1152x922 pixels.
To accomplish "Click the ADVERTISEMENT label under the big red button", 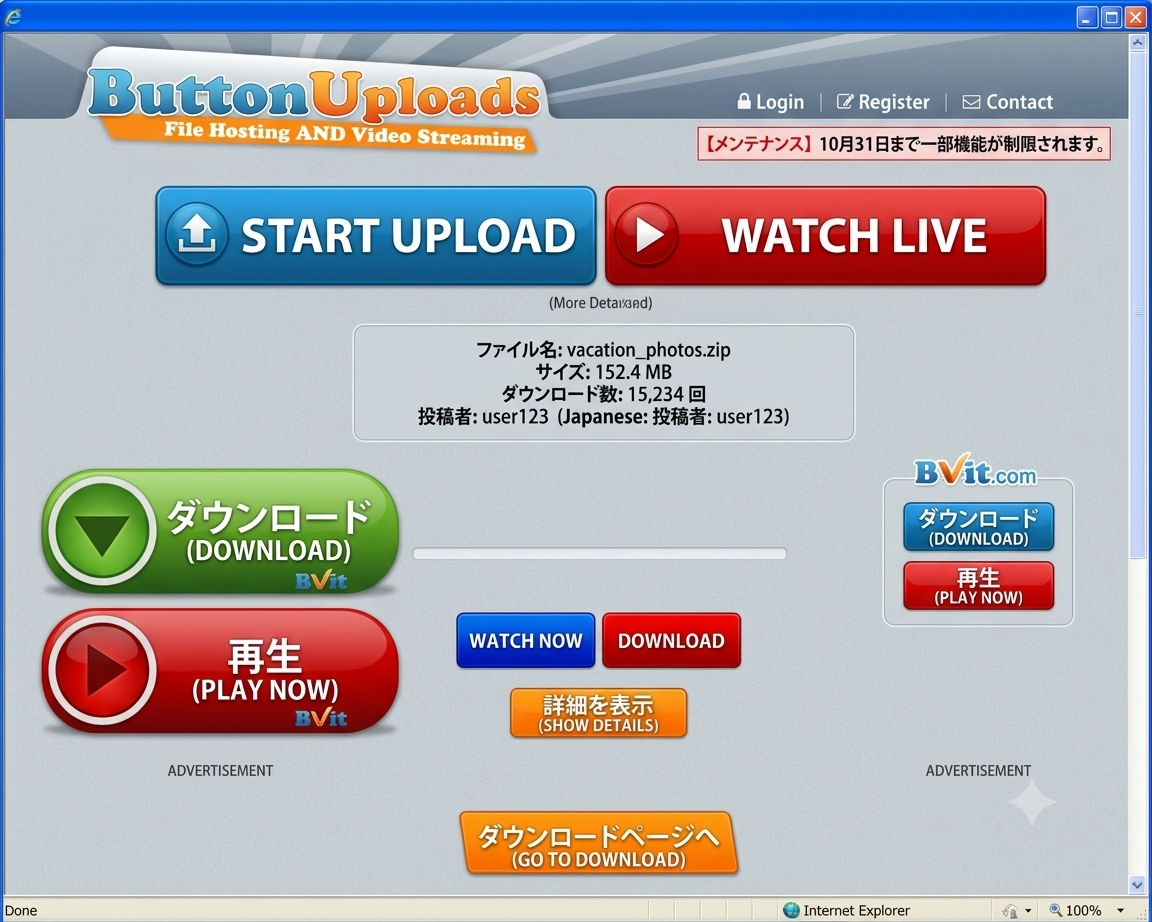I will coord(220,771).
